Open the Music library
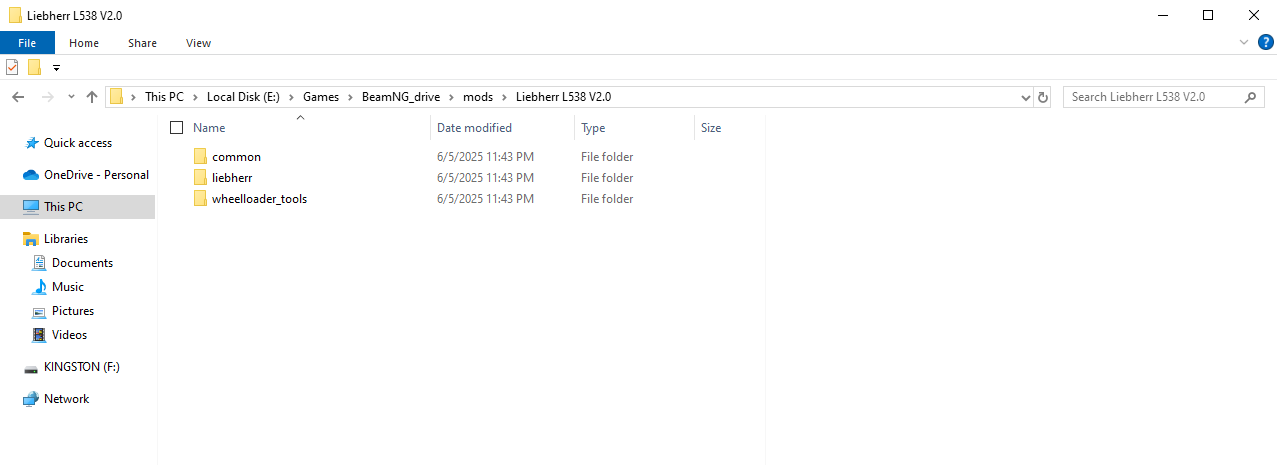This screenshot has width=1278, height=465. tap(68, 287)
